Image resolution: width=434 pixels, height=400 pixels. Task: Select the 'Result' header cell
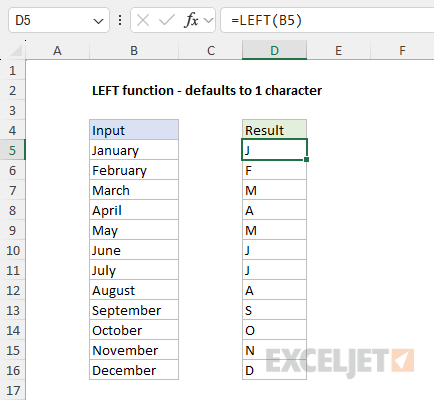(x=274, y=130)
